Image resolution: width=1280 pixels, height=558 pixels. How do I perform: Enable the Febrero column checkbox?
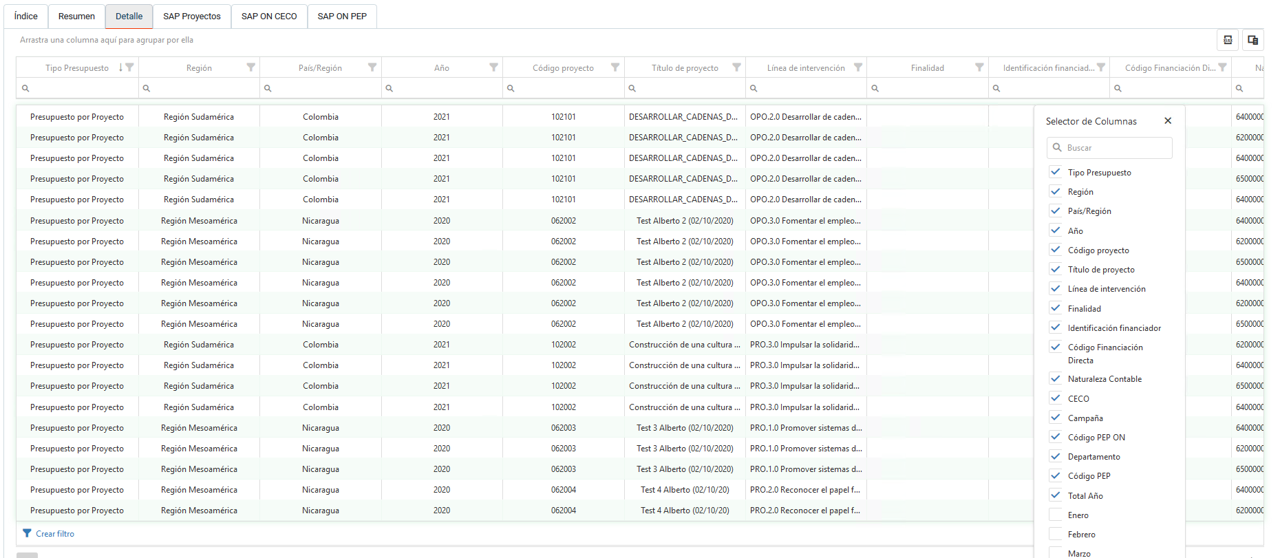click(x=1055, y=534)
